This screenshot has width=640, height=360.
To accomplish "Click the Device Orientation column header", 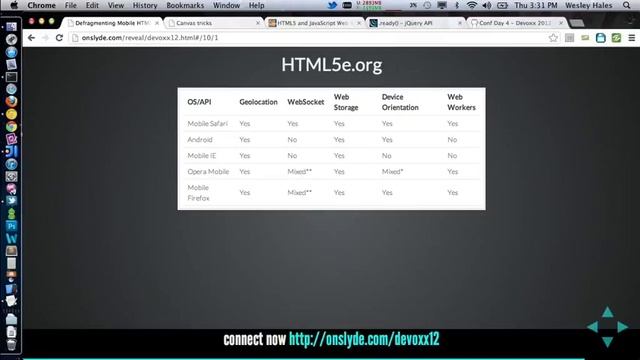I will 400,102.
